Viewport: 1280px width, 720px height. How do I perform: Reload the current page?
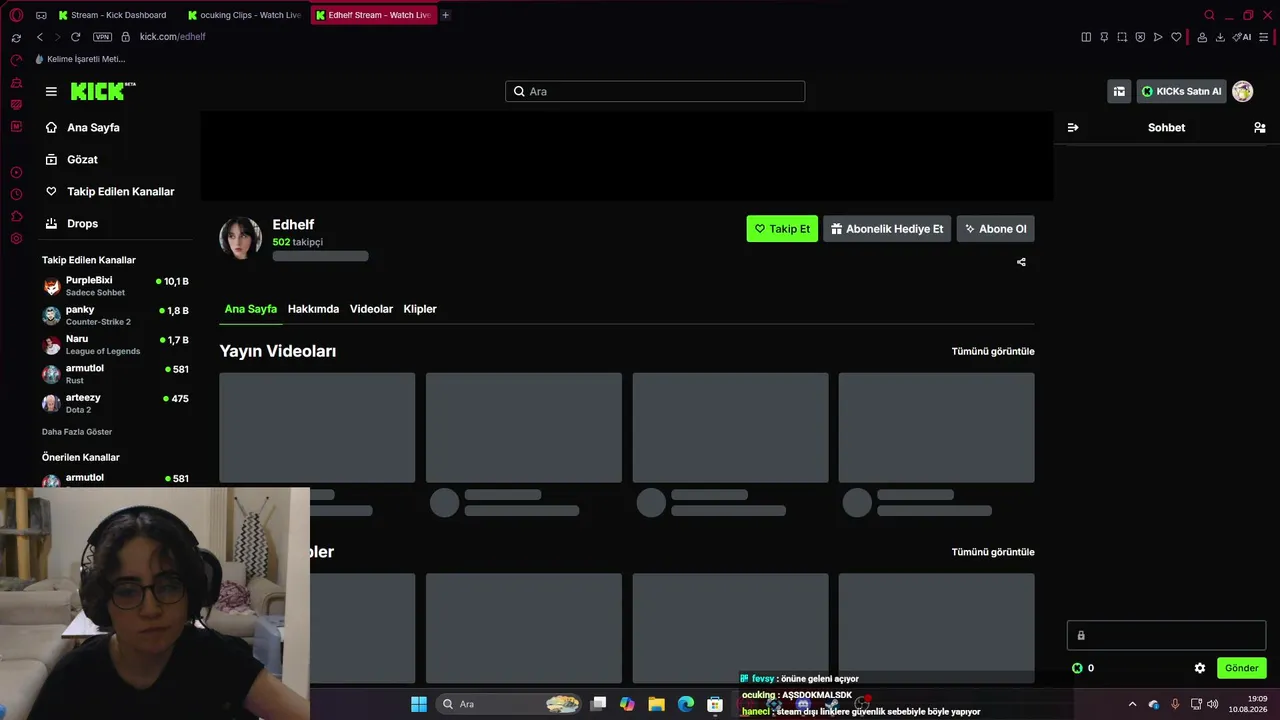pos(75,37)
